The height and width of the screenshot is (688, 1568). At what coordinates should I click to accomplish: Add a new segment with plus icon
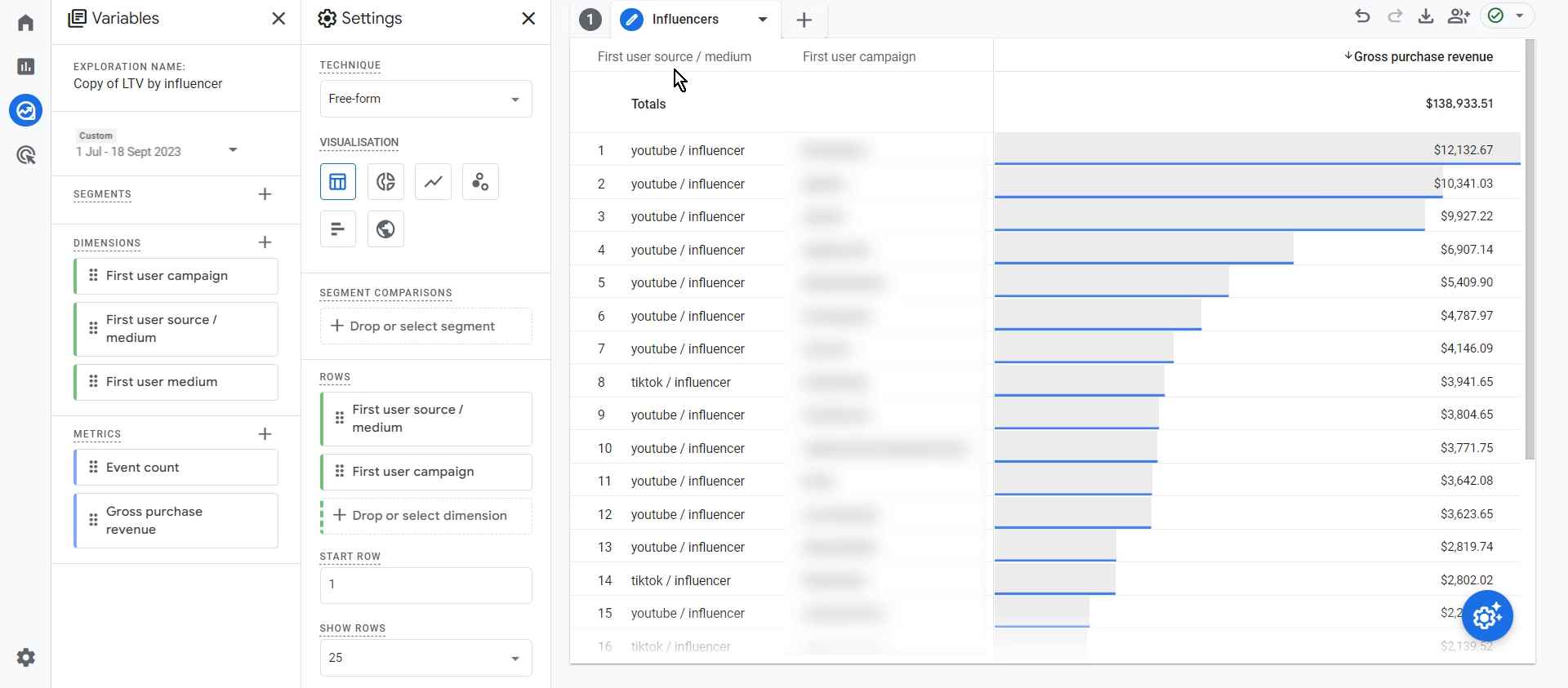click(x=265, y=194)
